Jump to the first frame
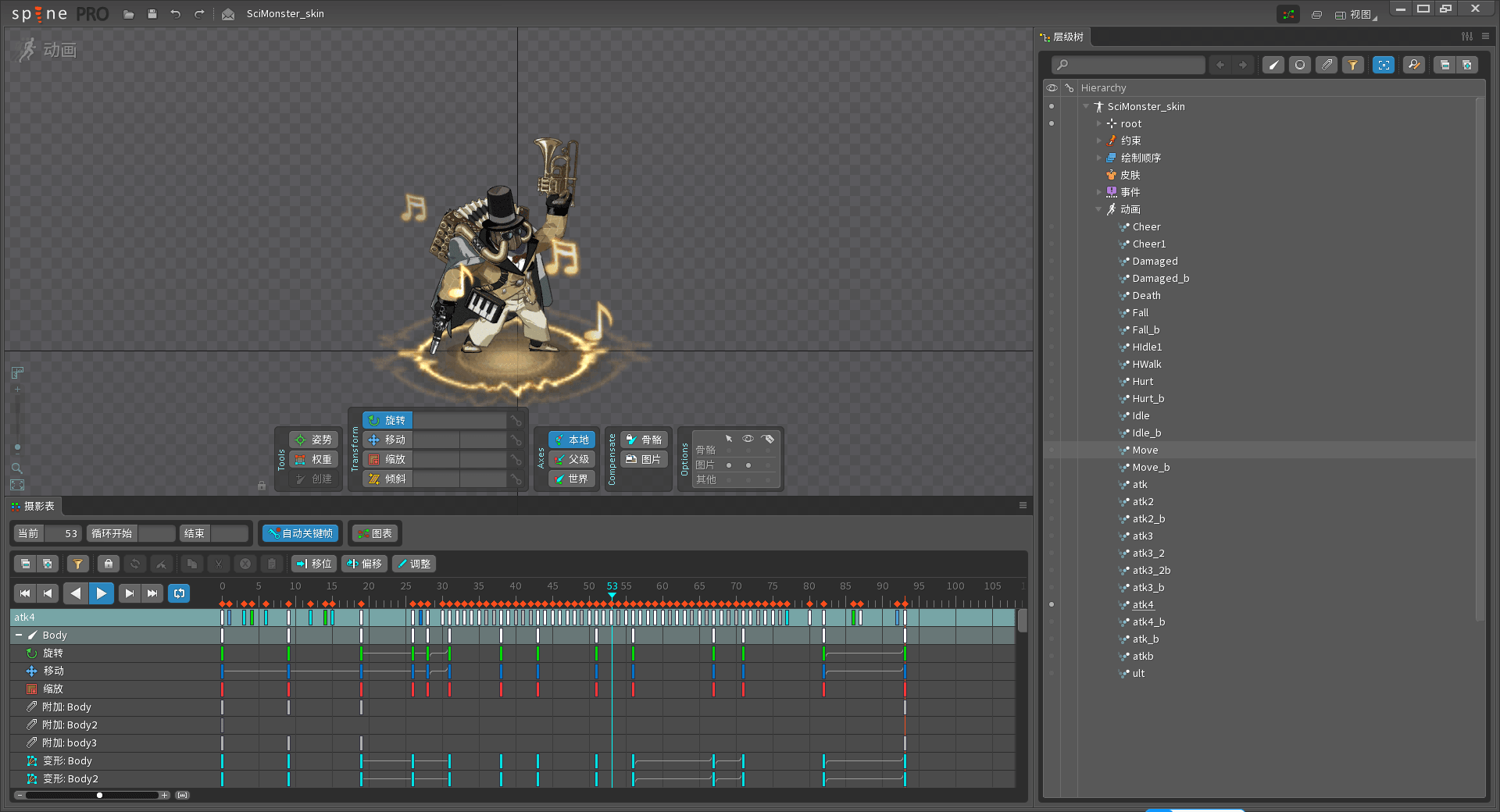The height and width of the screenshot is (812, 1500). click(x=25, y=593)
